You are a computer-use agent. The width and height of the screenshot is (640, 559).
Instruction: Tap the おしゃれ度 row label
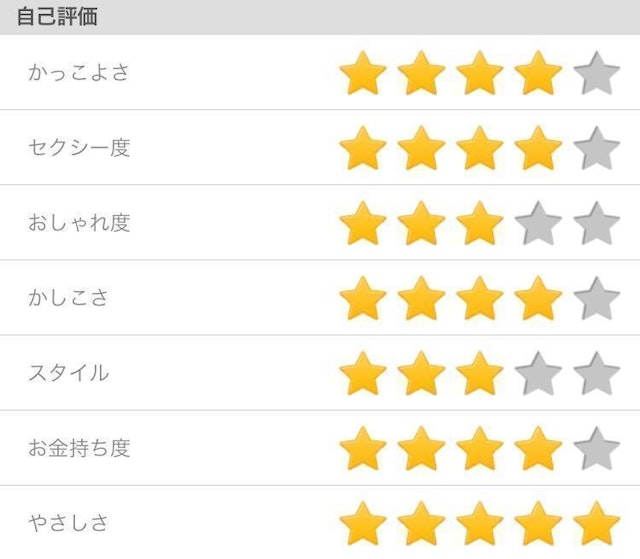(79, 223)
